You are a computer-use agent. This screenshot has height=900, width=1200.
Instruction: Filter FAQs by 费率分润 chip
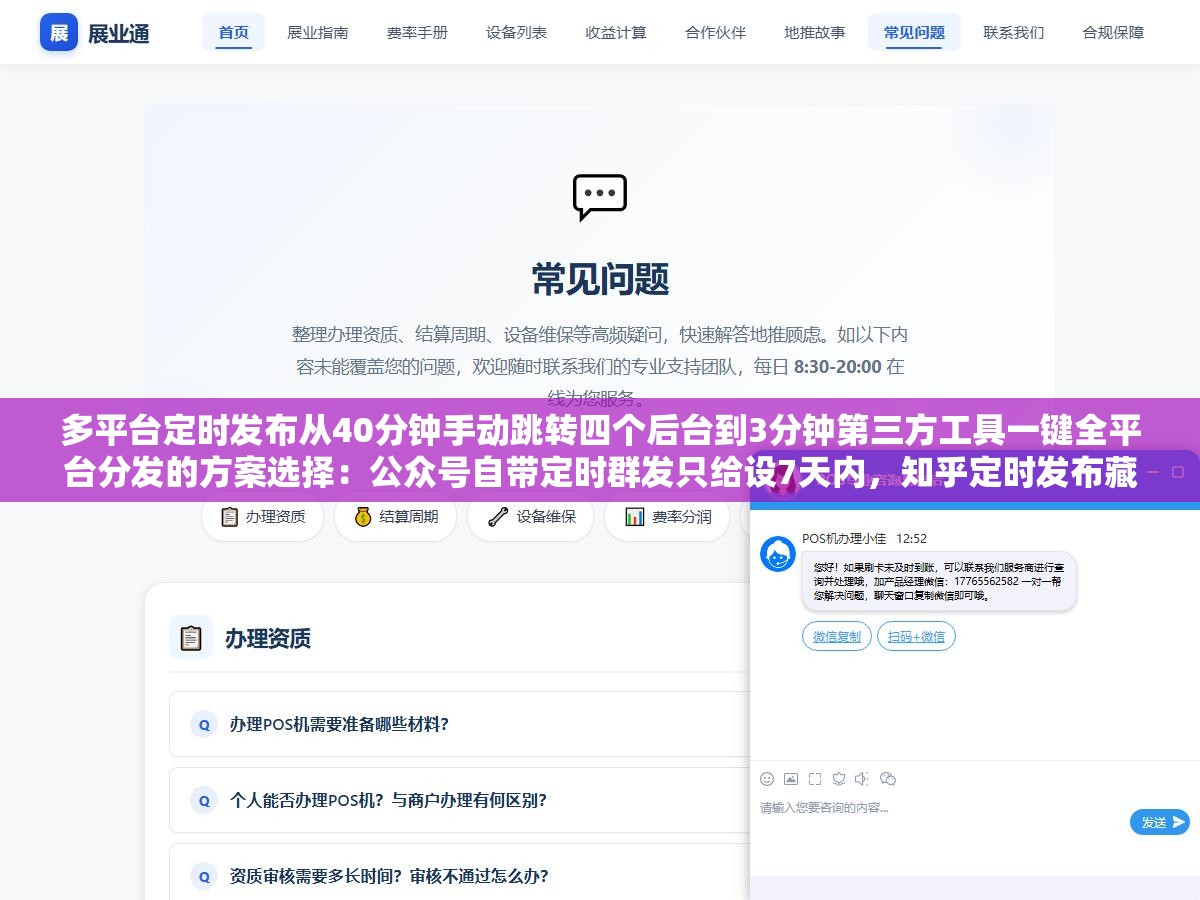(x=667, y=517)
